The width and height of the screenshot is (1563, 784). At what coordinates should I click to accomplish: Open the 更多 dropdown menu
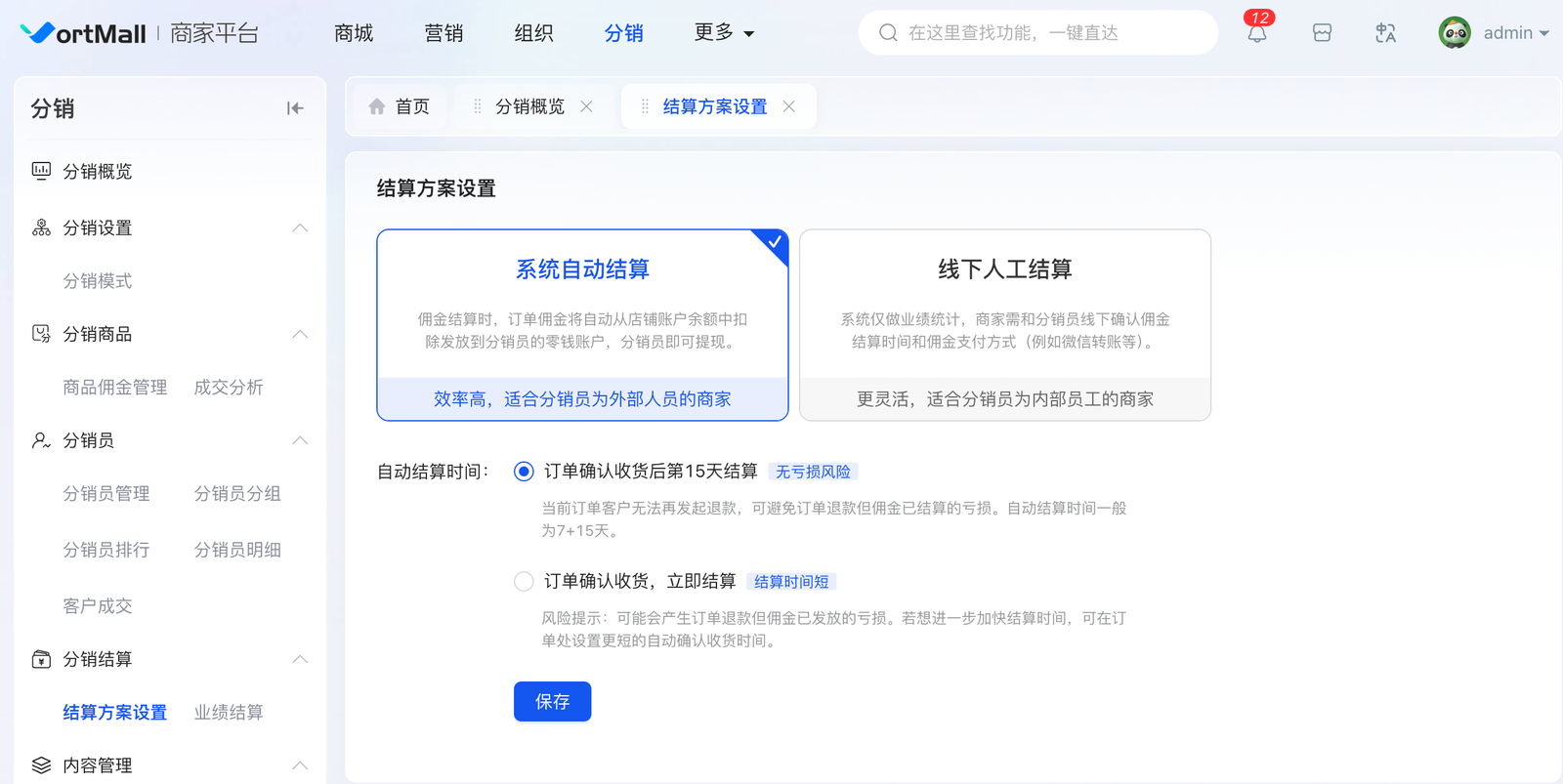pyautogui.click(x=724, y=33)
